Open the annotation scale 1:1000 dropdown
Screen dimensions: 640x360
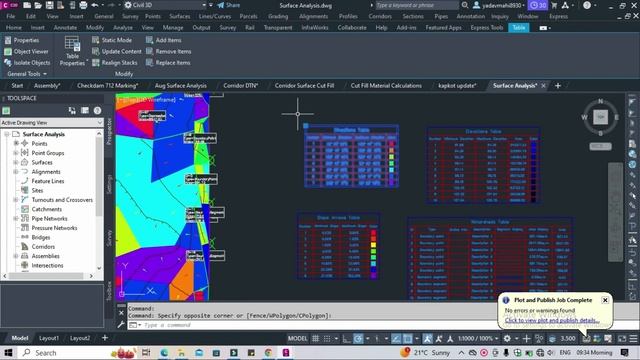(478, 338)
